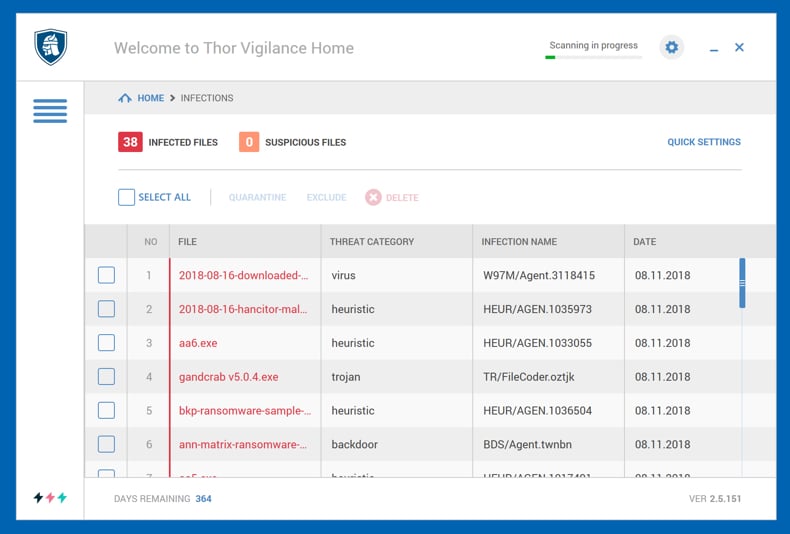Click file 2018-08-16-hancitor-mal...
This screenshot has height=534, width=790.
[243, 309]
